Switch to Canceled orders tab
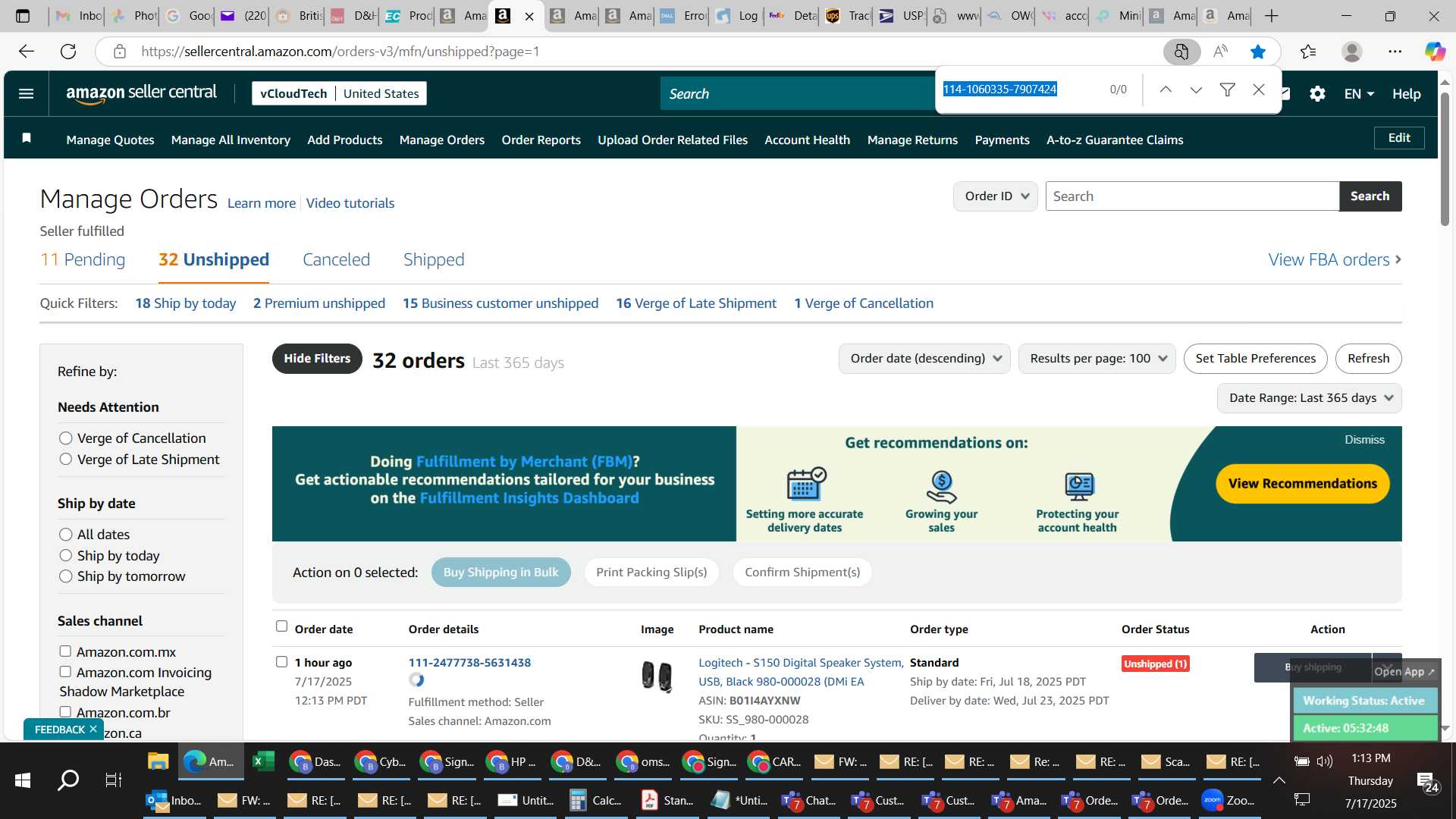Screen dimensions: 1456x819 click(x=336, y=259)
